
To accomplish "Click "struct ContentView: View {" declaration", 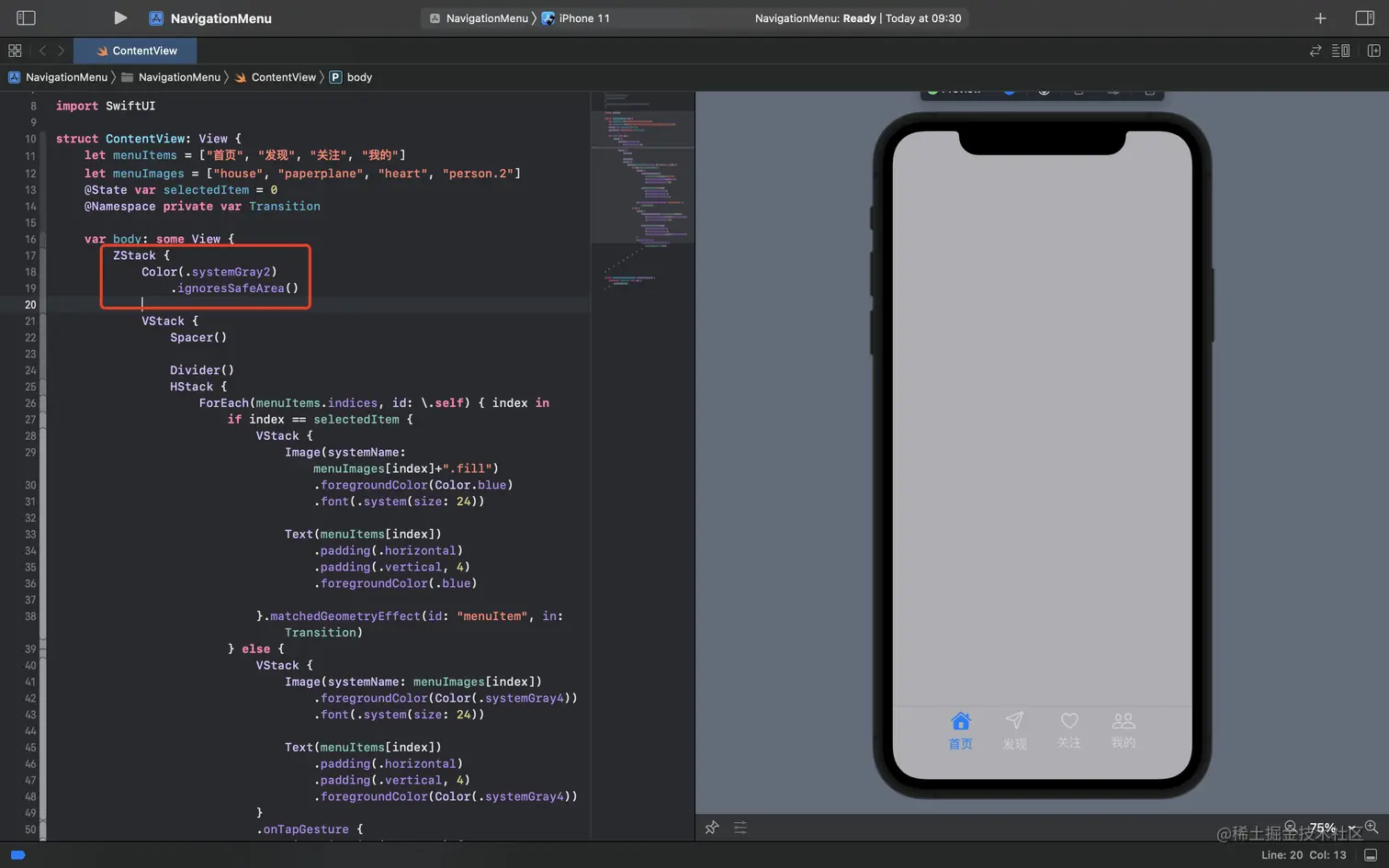I will pyautogui.click(x=149, y=139).
